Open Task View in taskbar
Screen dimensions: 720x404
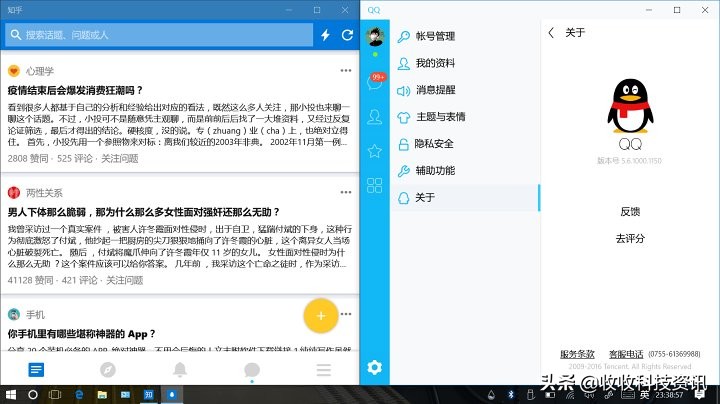coord(55,395)
